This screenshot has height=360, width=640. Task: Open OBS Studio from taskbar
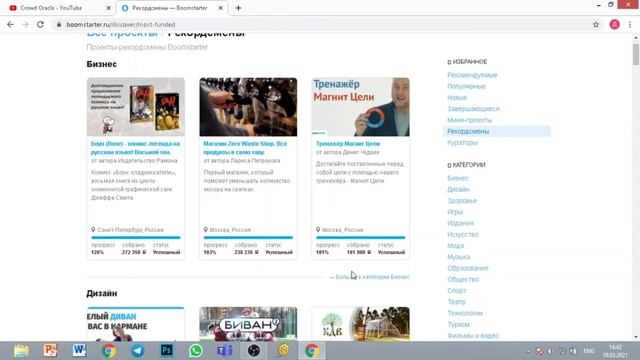pyautogui.click(x=254, y=351)
